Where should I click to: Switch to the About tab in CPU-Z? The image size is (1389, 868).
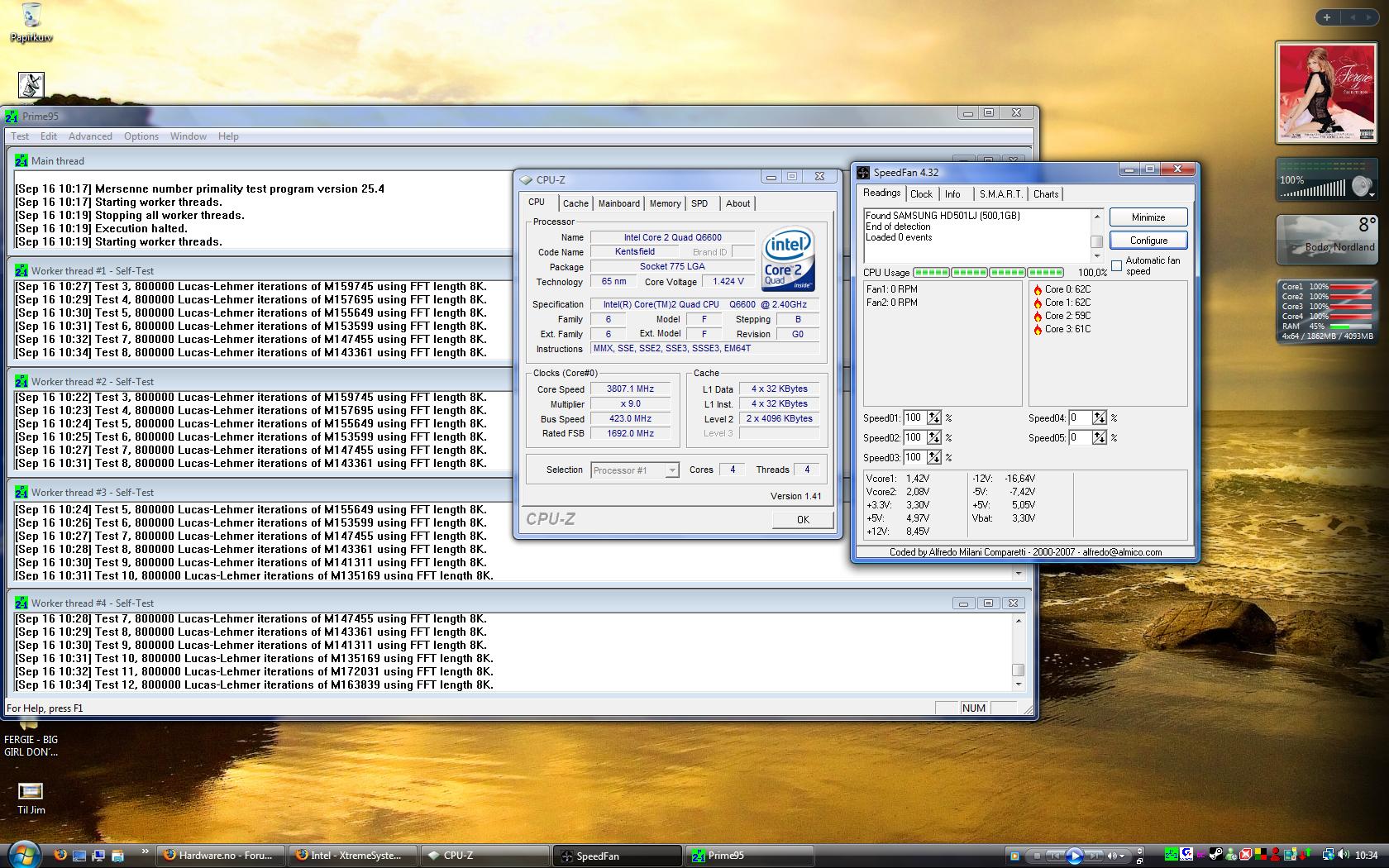(737, 203)
